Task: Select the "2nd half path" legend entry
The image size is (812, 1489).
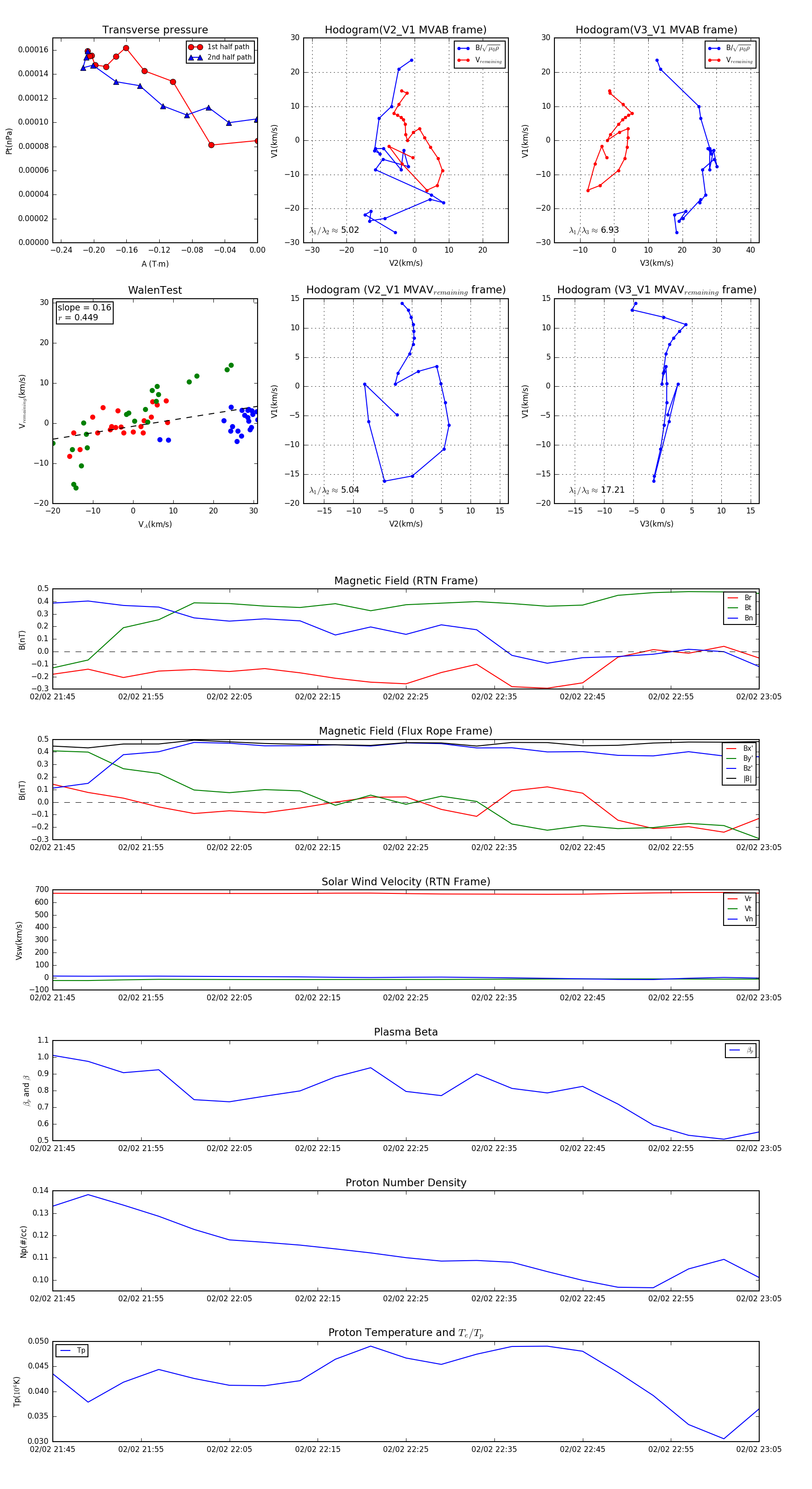Action: click(220, 57)
